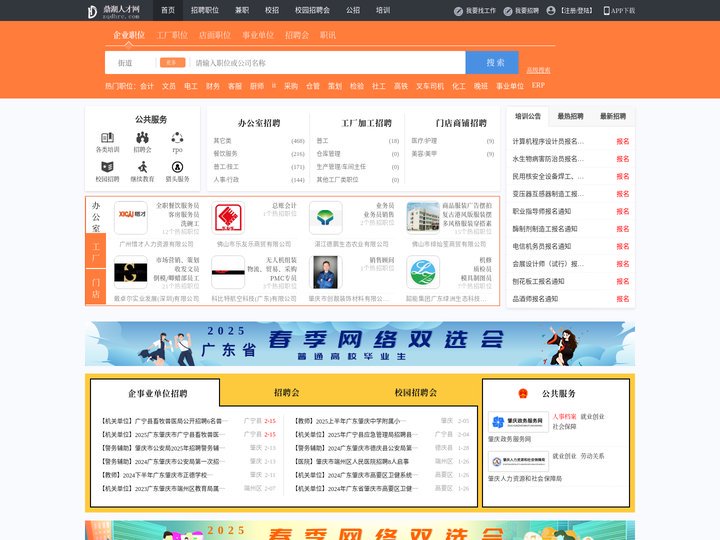Image resolution: width=720 pixels, height=540 pixels.
Task: Click 报名 for 计算机程序设计员
Action: click(x=623, y=141)
